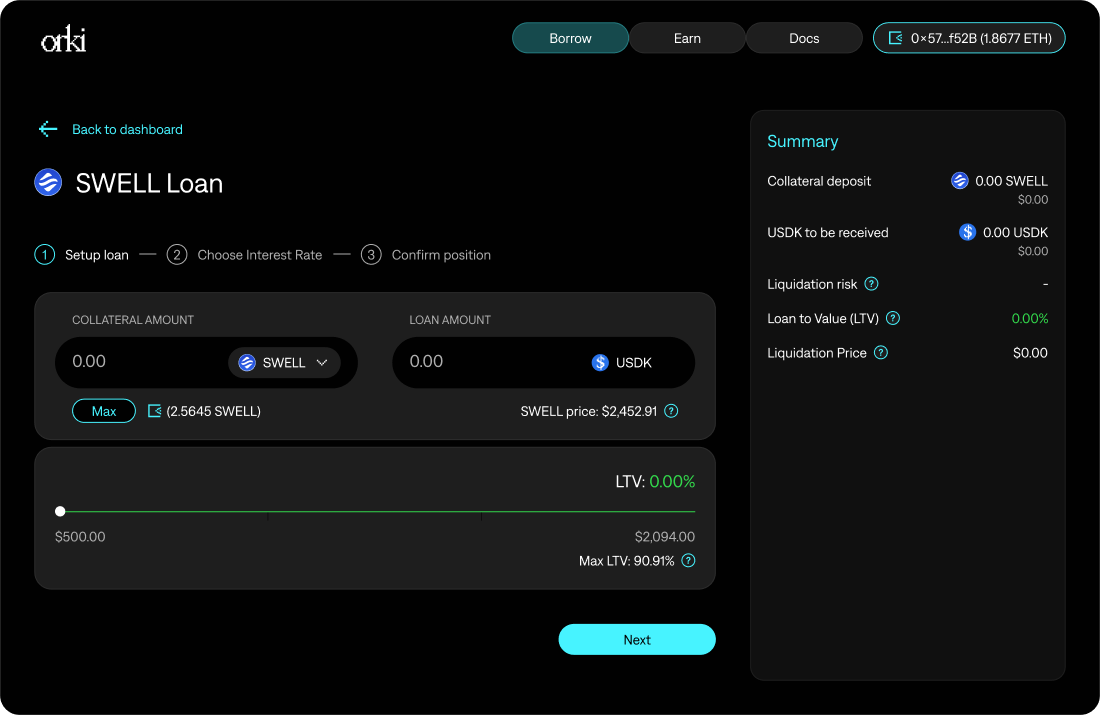Open the wallet address account menu
Screen dimensions: 1100x715
click(x=969, y=38)
